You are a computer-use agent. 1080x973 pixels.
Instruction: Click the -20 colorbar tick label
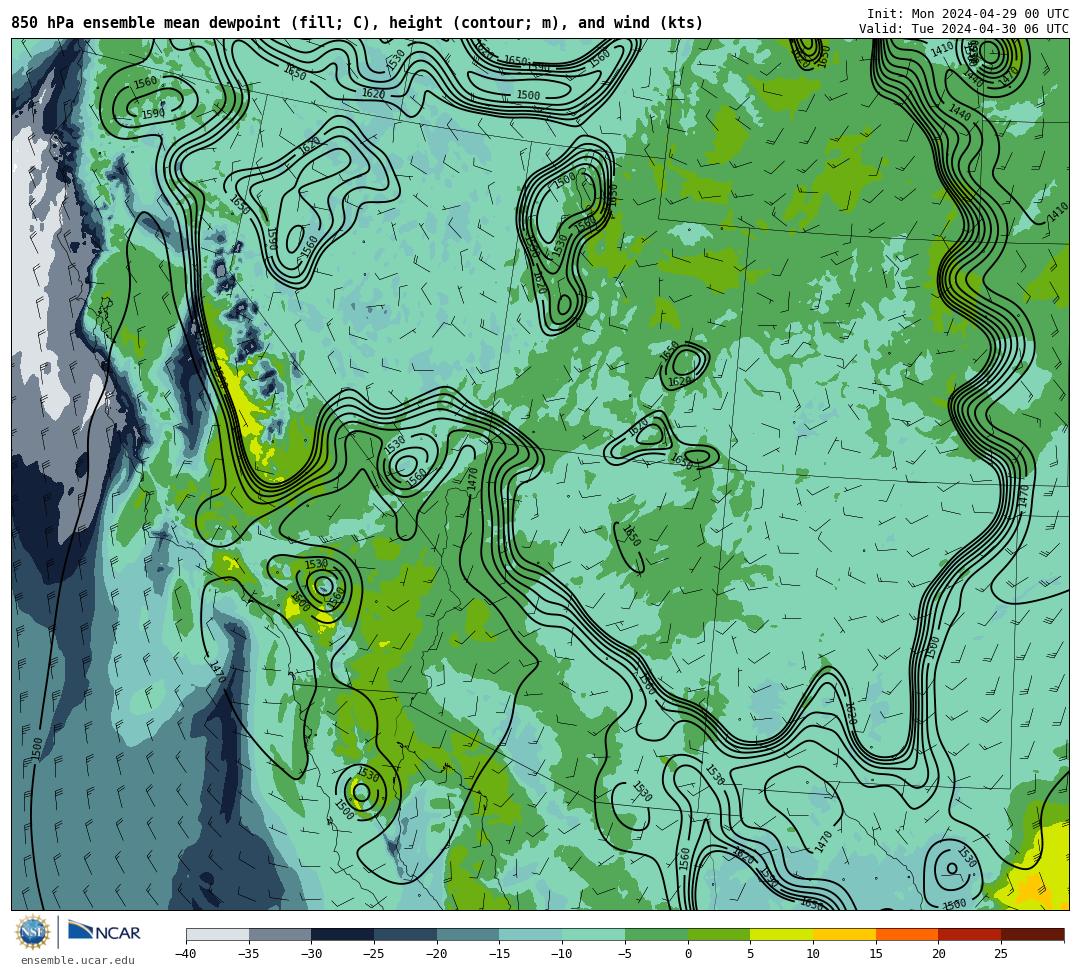[x=436, y=954]
